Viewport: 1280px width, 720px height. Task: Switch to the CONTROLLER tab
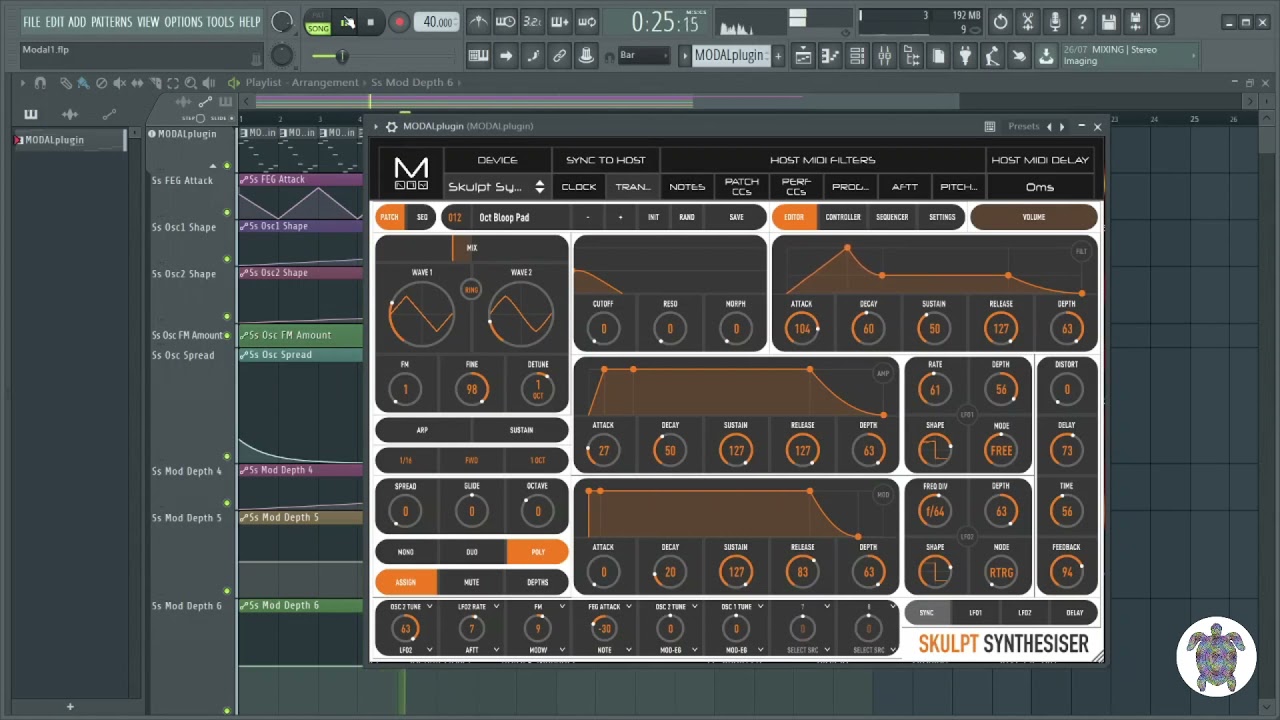(x=843, y=217)
